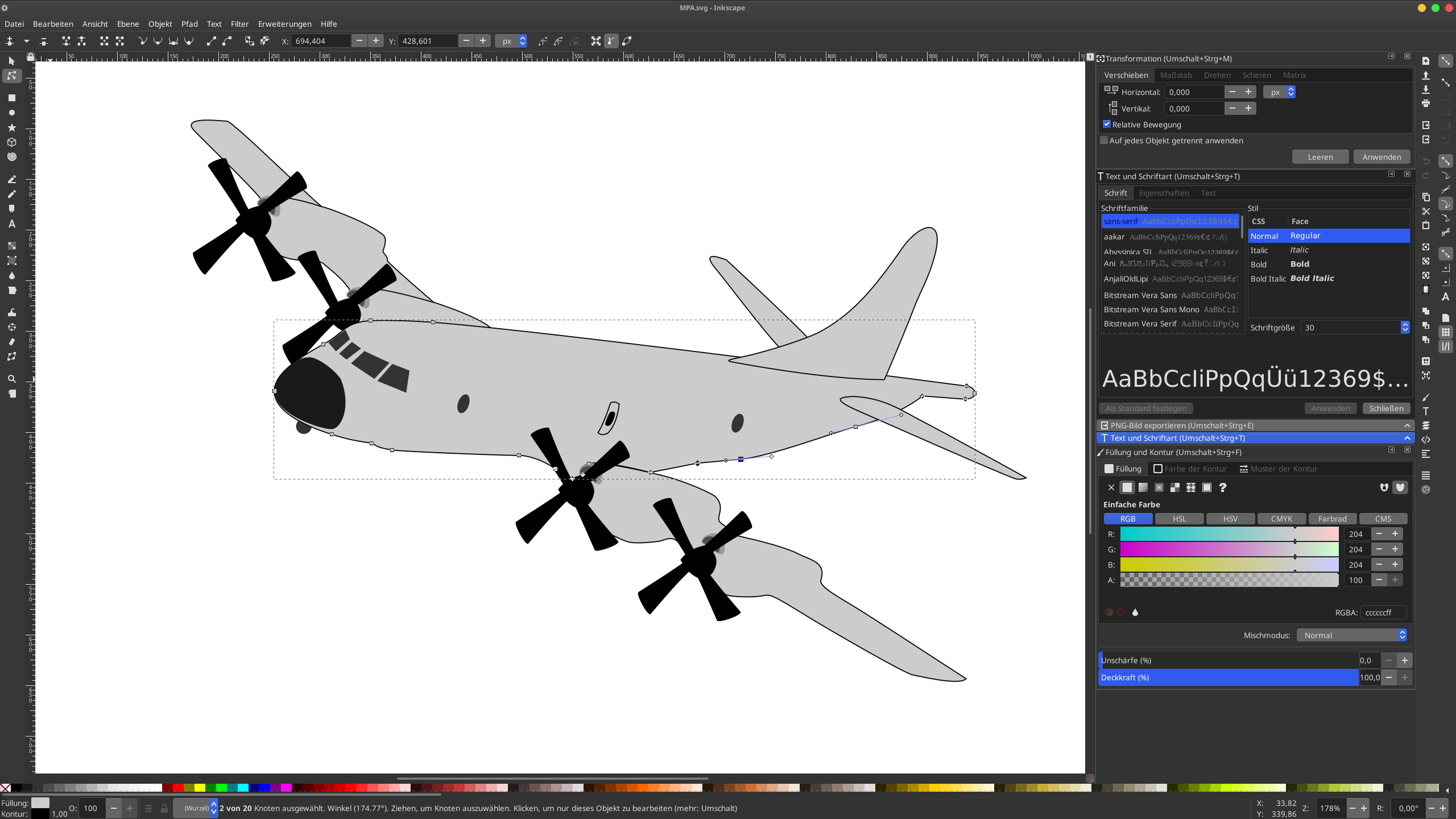Click the flat color fill icon

[x=1127, y=487]
